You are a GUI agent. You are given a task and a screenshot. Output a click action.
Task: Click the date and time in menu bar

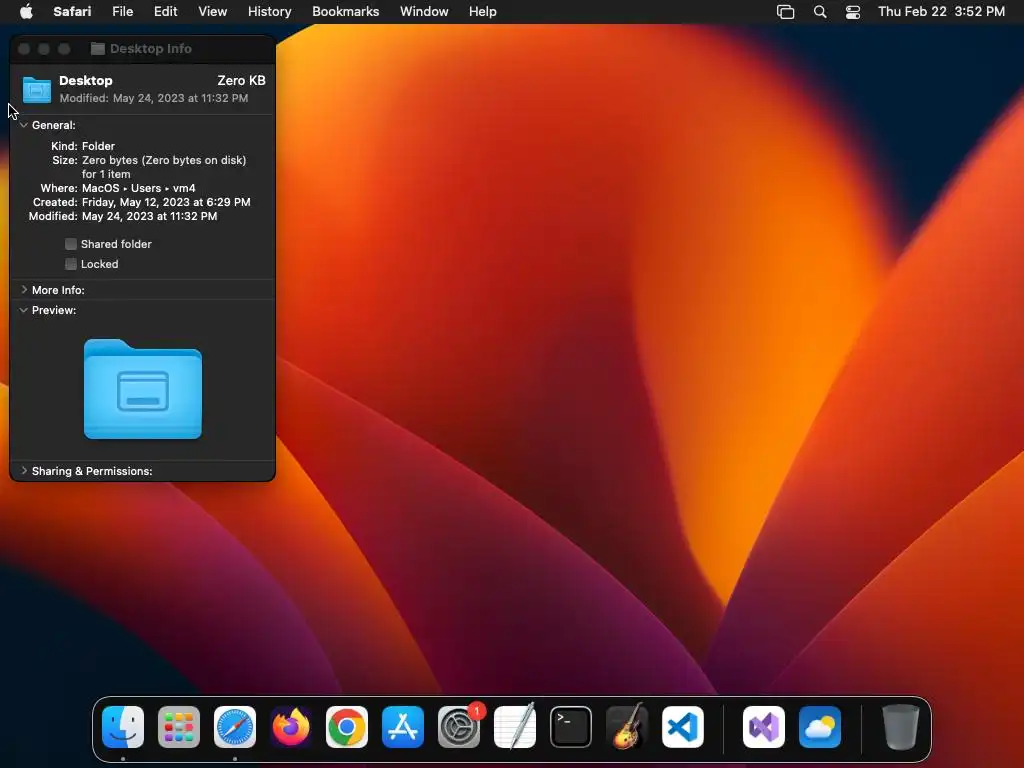(941, 12)
